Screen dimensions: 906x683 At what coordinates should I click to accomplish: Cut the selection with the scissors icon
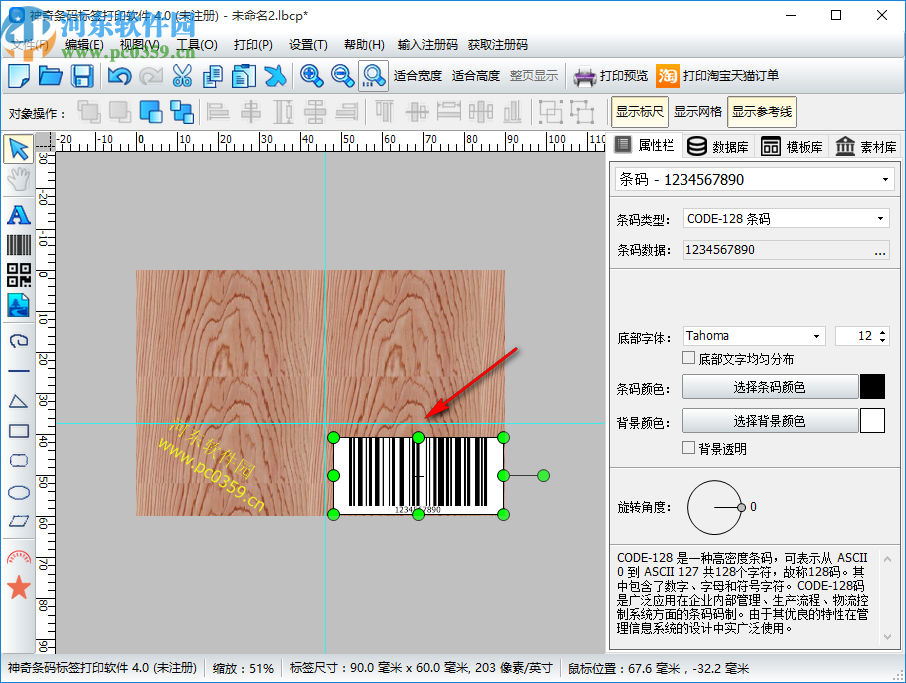coord(182,76)
